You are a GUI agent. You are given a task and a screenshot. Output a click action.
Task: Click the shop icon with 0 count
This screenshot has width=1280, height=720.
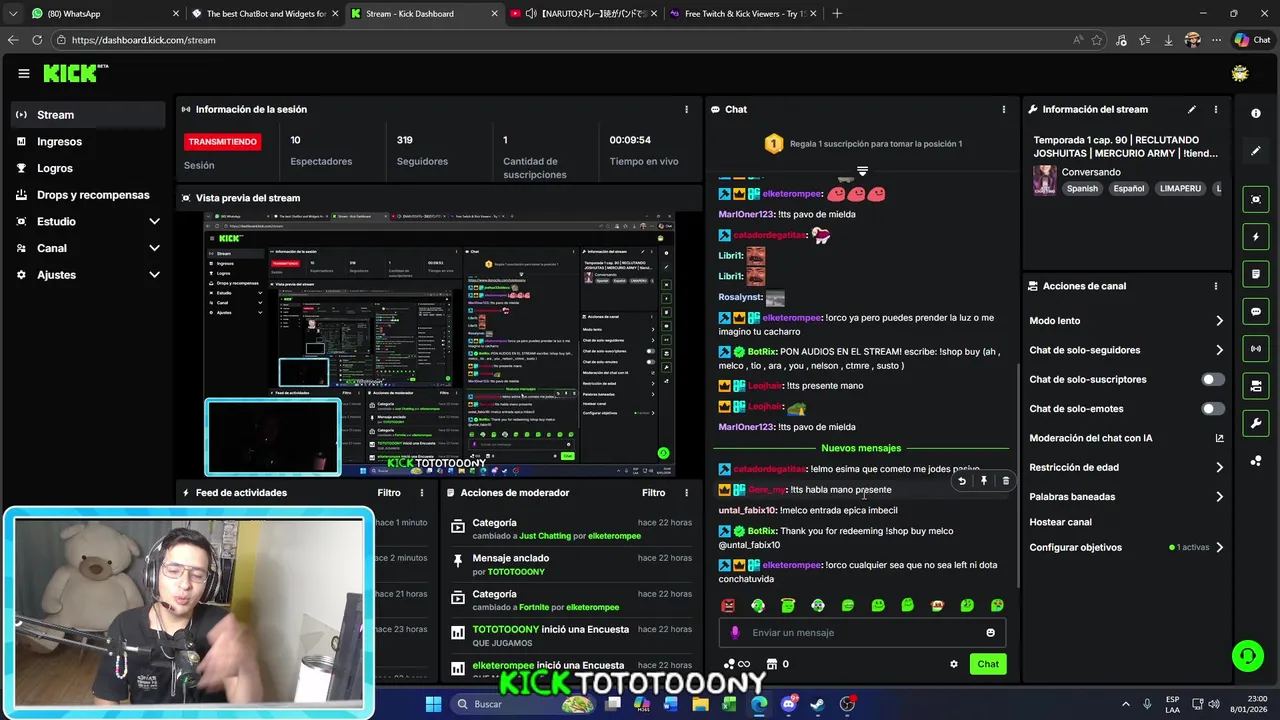coord(777,664)
